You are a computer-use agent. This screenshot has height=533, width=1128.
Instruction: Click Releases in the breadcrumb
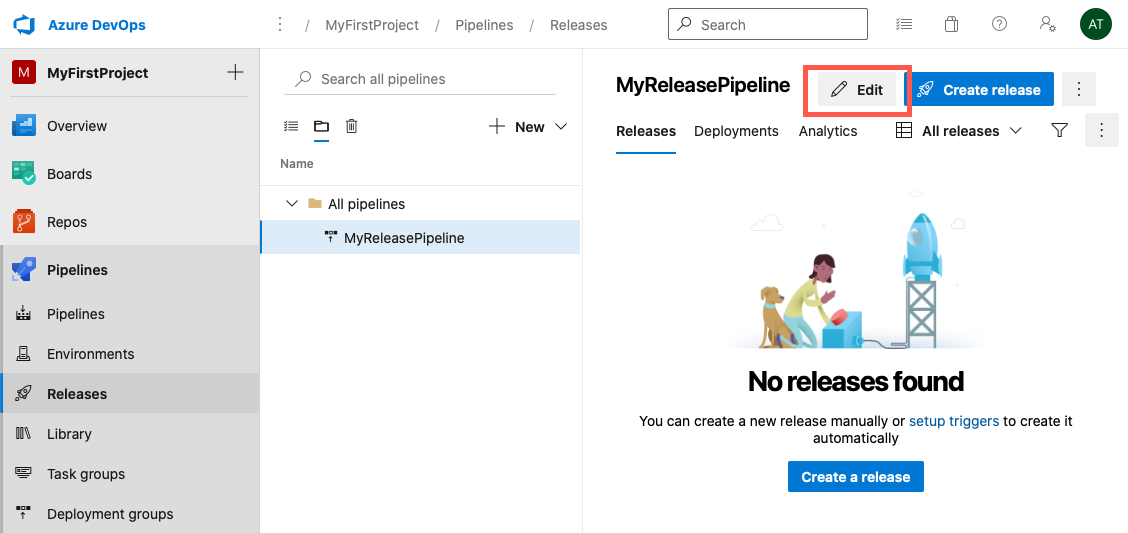click(578, 25)
